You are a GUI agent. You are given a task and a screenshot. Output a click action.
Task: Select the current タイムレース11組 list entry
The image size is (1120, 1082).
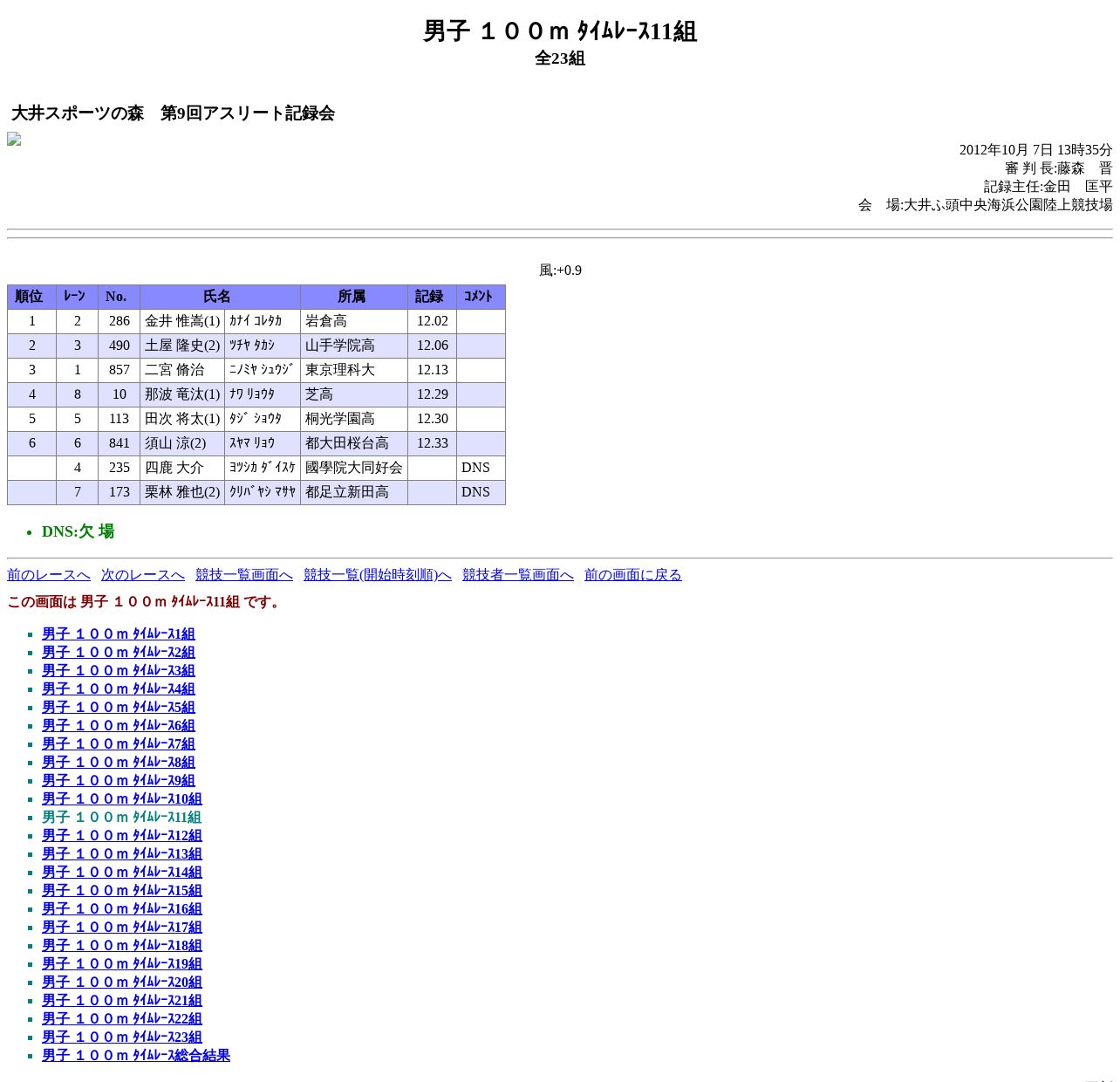click(x=122, y=818)
